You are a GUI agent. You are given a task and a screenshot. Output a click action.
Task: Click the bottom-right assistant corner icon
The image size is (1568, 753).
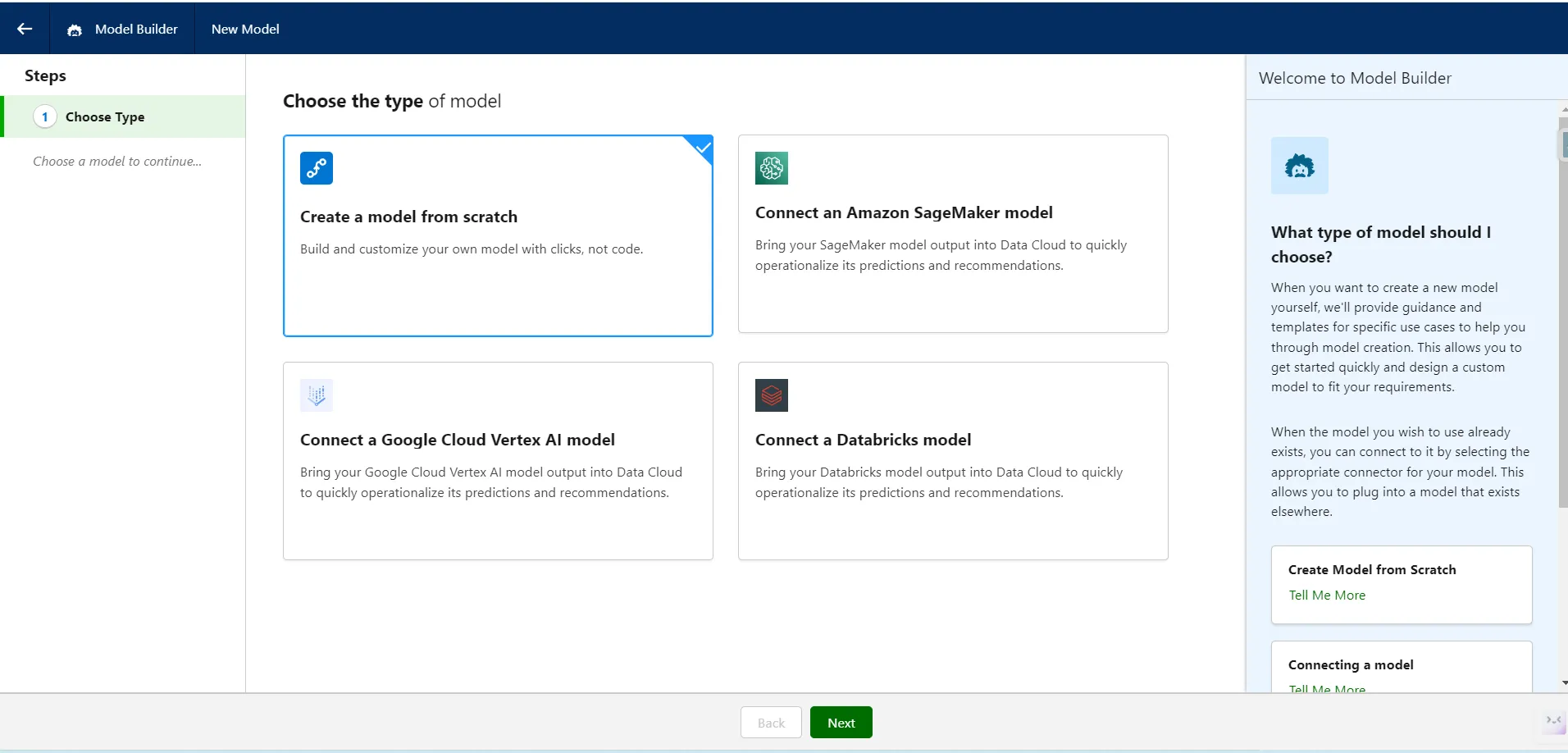coord(1553,722)
